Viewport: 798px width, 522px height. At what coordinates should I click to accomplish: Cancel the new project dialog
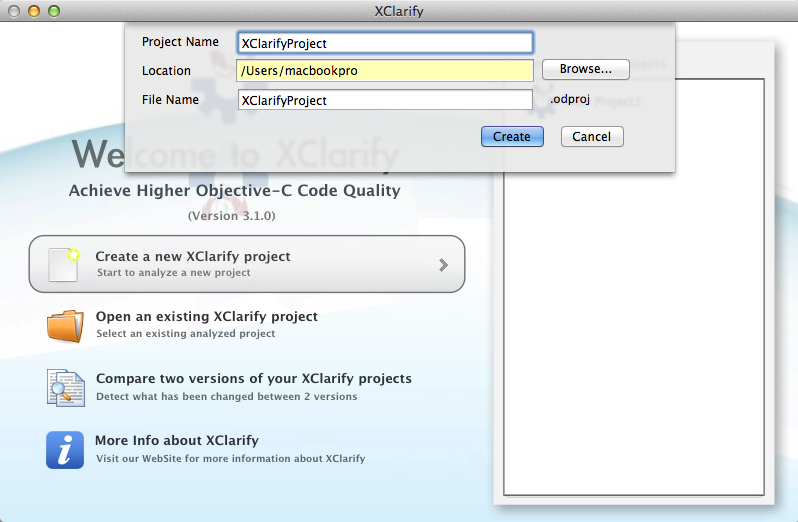click(x=592, y=136)
